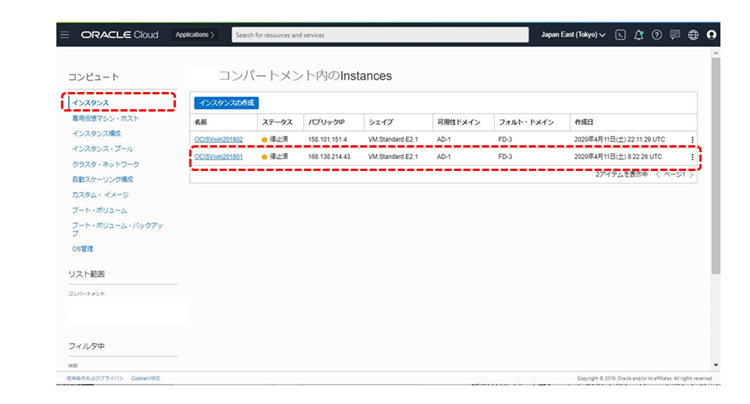Click the globe language icon

point(693,35)
